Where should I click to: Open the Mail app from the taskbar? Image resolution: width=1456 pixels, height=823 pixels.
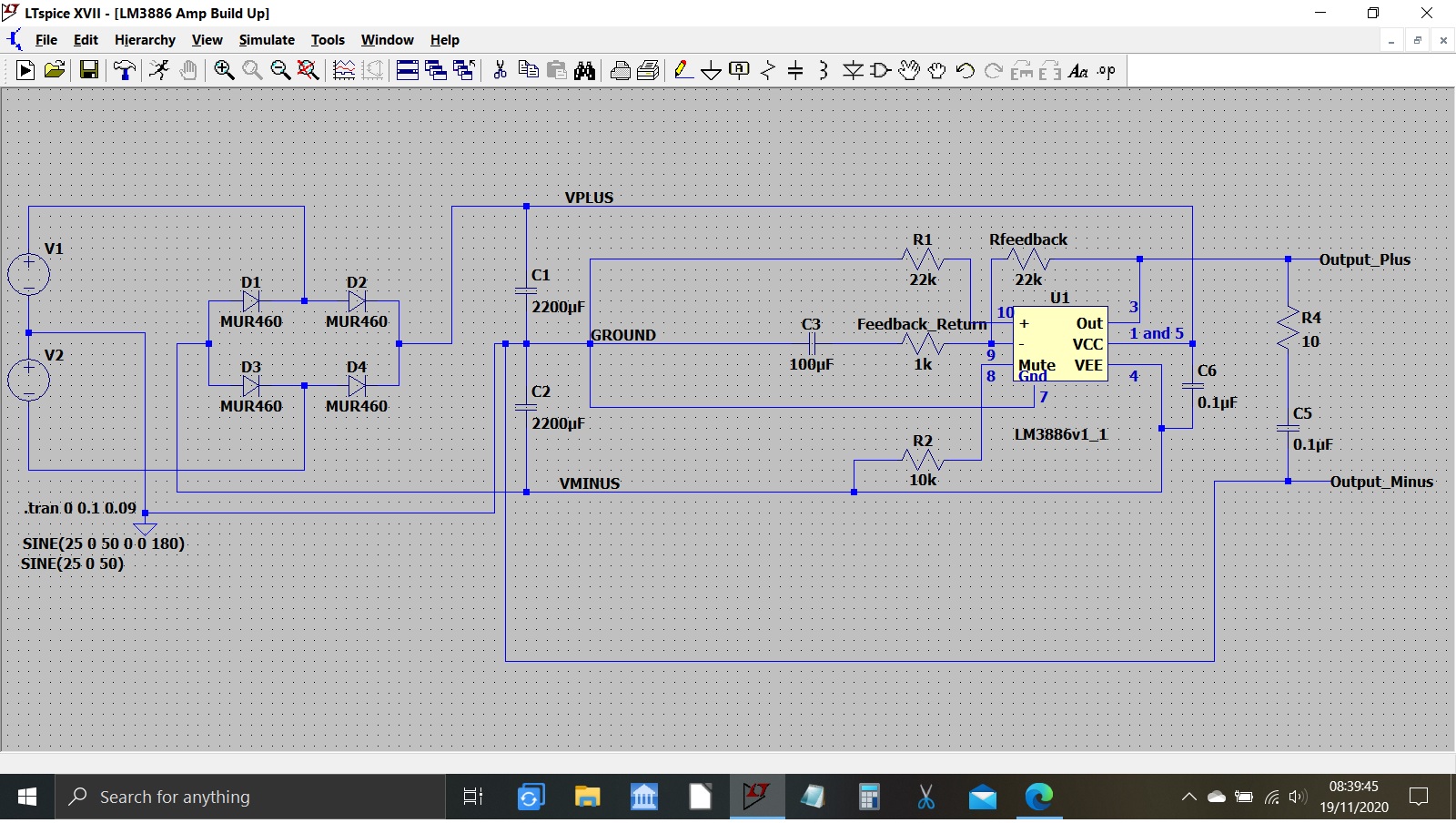tap(982, 798)
